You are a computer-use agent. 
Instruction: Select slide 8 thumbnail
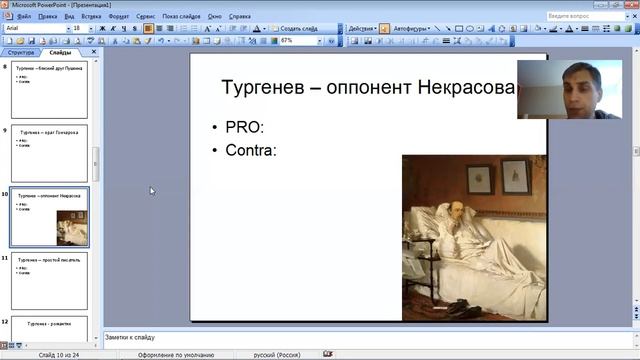49,90
